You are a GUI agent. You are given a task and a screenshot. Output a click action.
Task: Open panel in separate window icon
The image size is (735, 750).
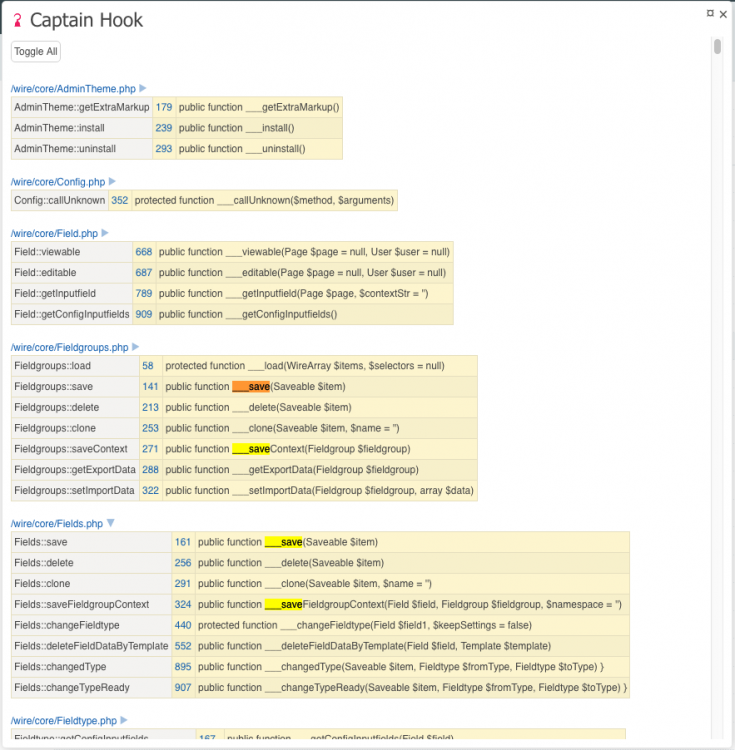(710, 13)
